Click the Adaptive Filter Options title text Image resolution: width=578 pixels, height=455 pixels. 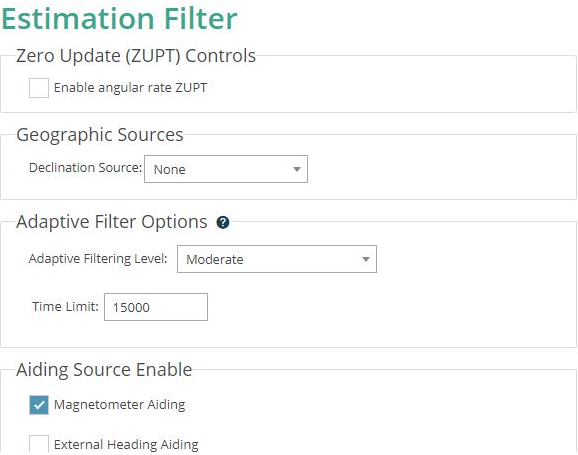pyautogui.click(x=112, y=222)
